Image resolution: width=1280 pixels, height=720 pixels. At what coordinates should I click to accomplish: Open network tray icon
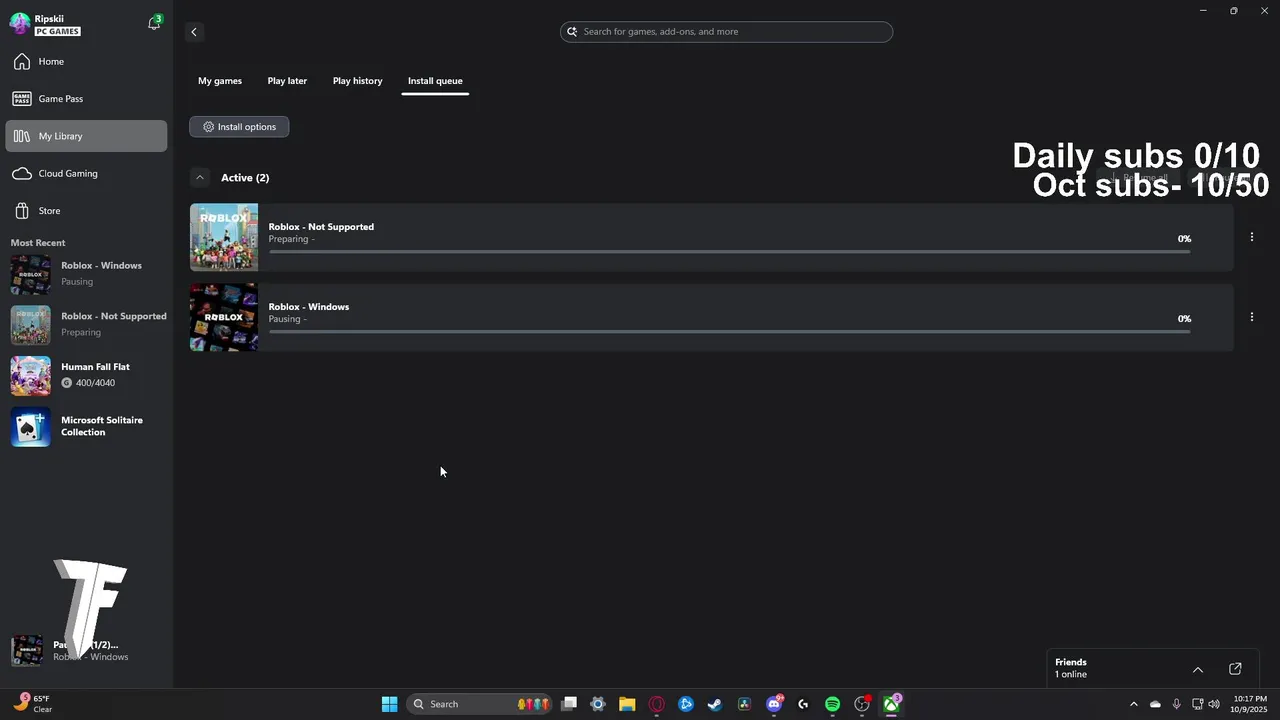click(1197, 704)
